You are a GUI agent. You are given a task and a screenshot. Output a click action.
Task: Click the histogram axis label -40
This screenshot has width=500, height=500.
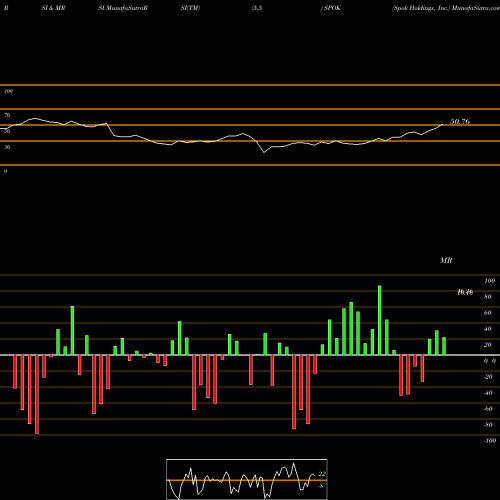[x=488, y=393]
